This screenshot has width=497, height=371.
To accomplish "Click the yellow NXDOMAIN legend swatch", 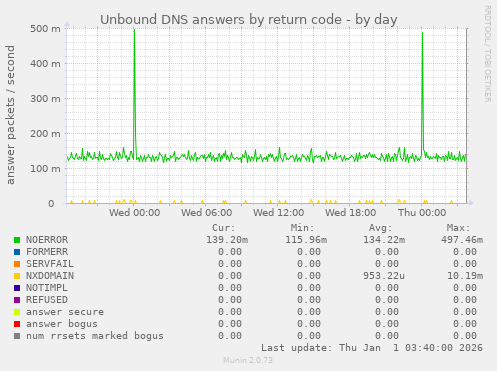I will tap(17, 276).
